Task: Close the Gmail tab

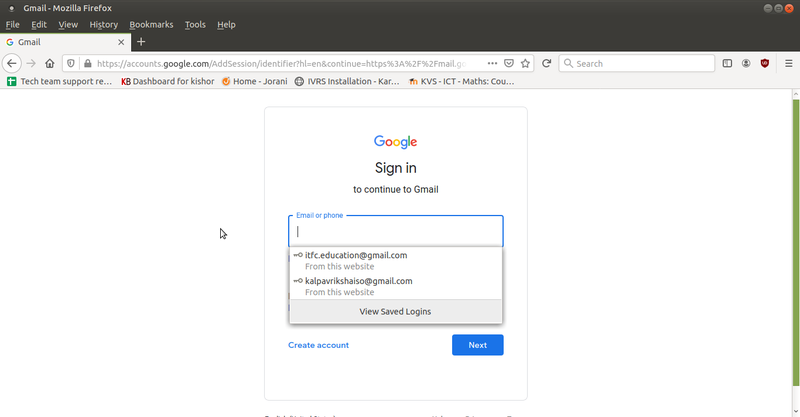Action: (121, 42)
